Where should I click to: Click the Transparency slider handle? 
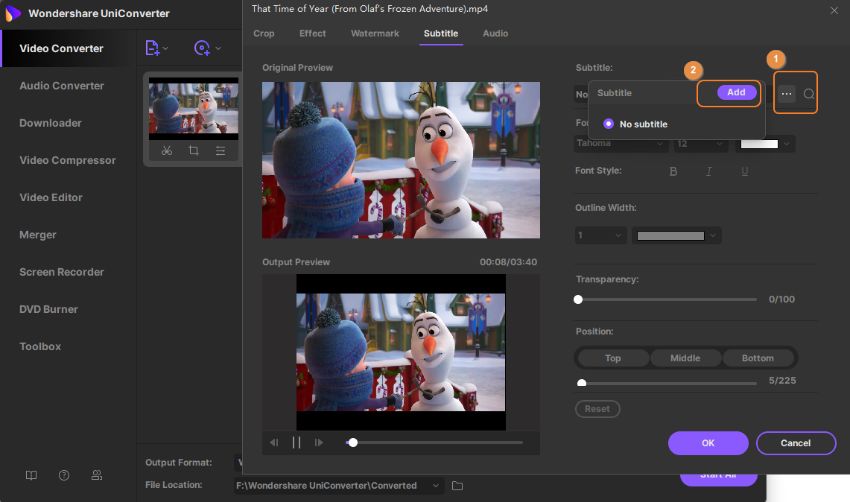coord(578,299)
